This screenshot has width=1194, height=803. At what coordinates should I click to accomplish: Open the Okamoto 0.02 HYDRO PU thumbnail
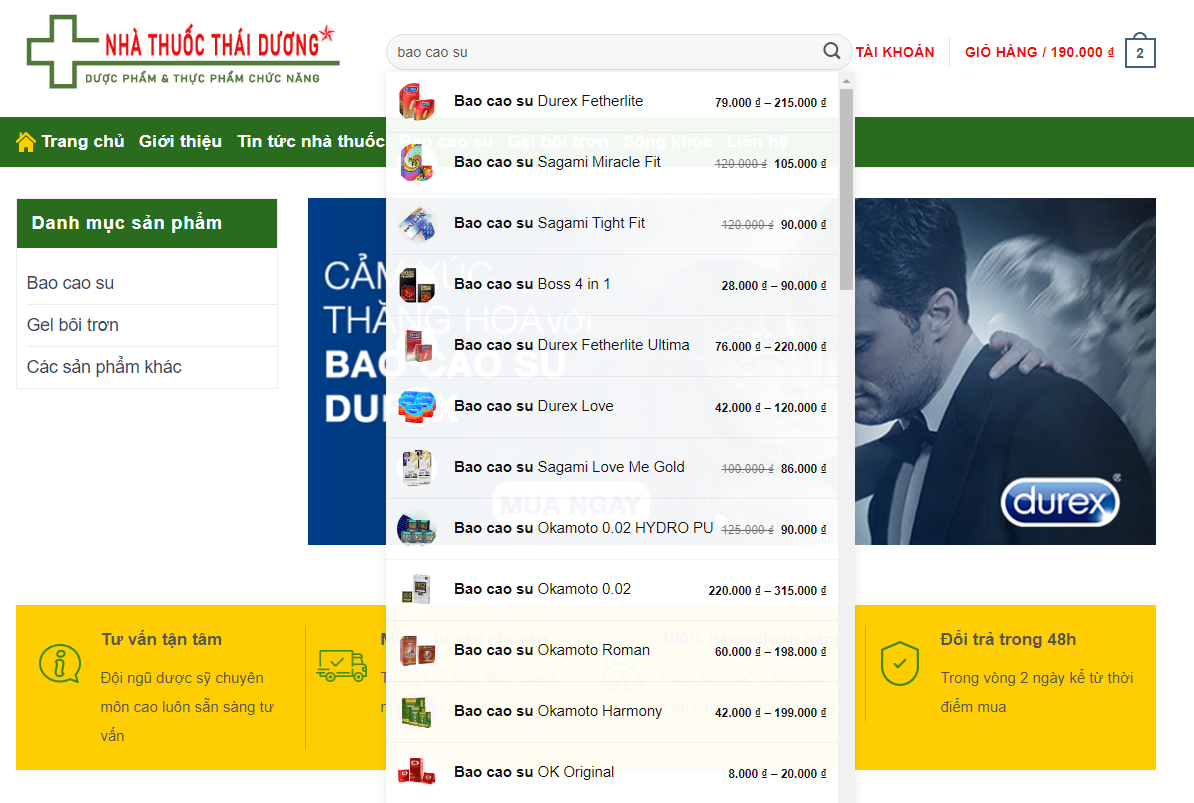point(417,528)
